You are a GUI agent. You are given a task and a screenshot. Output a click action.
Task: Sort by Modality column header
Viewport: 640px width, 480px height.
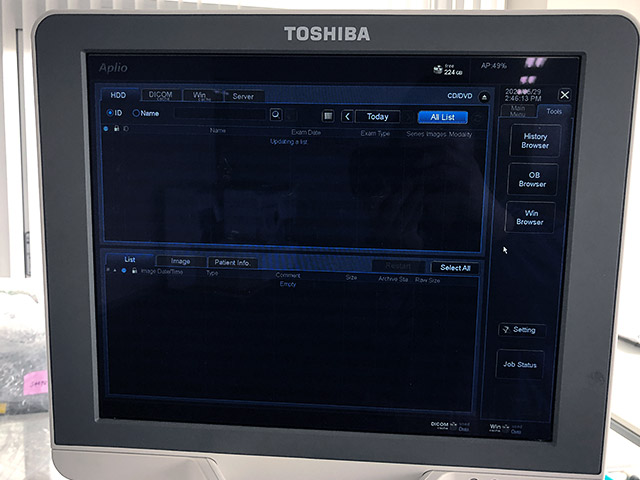click(x=460, y=134)
